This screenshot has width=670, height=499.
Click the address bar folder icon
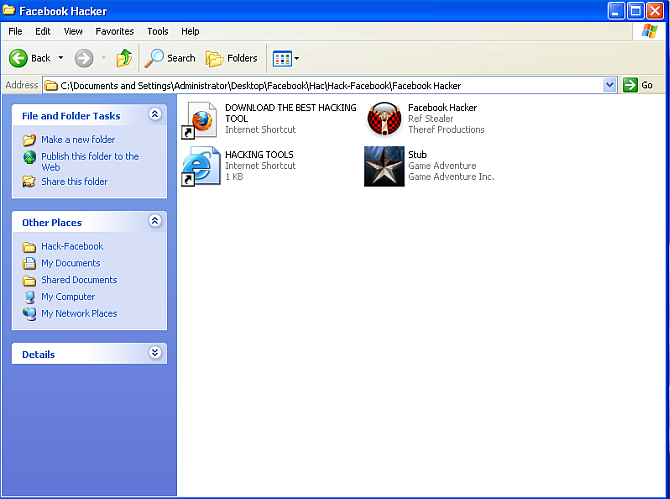(x=51, y=85)
